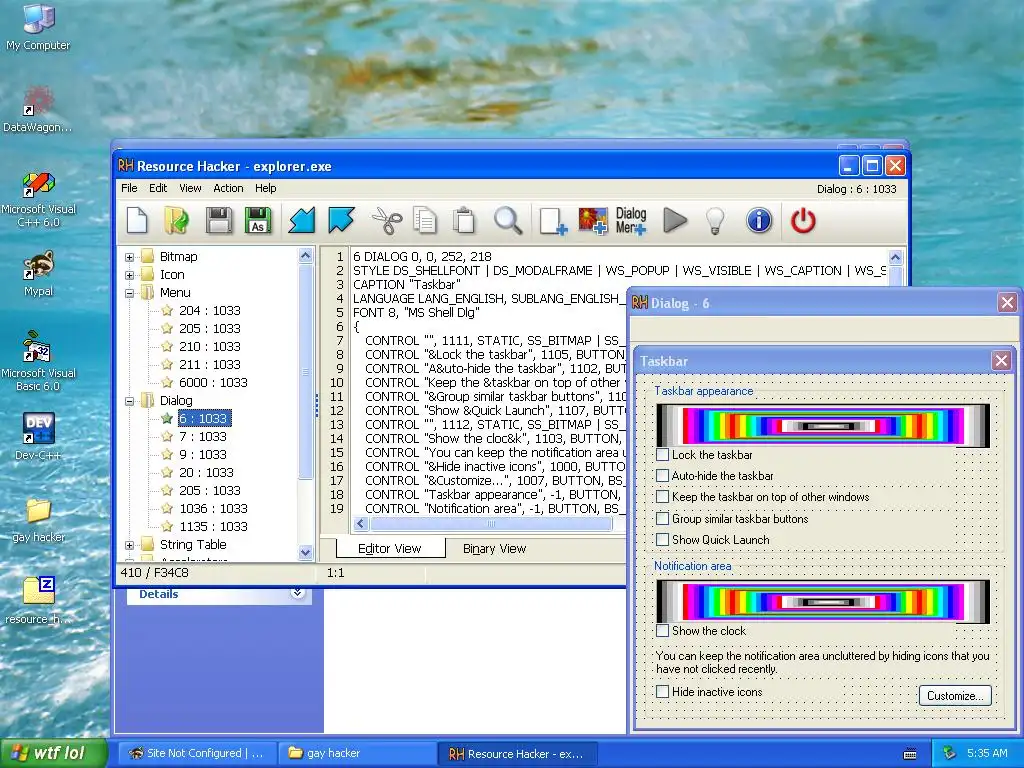Open a file with the folder icon
This screenshot has width=1024, height=768.
[176, 220]
